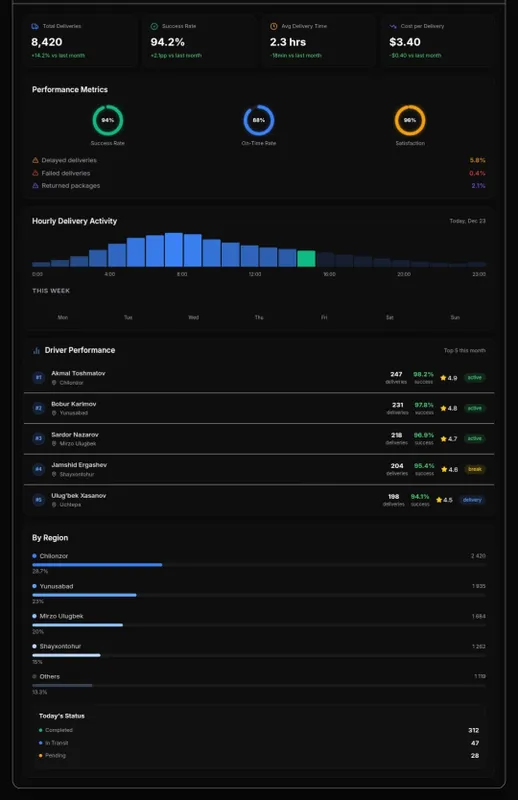This screenshot has height=800, width=518.
Task: Click the #2 rank badge for Bobur Karimov
Action: 38,408
